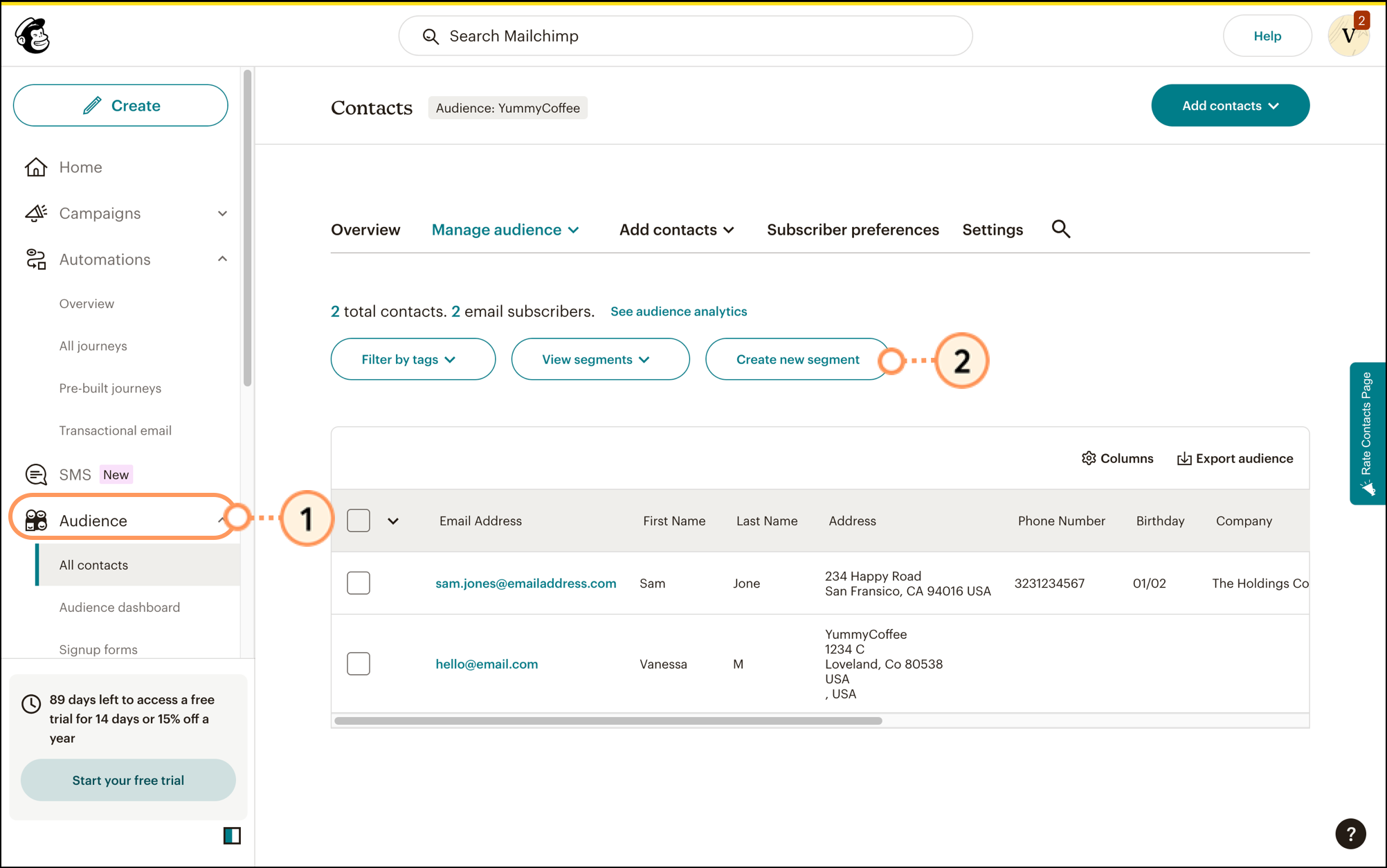Click the Last Name column header
The width and height of the screenshot is (1387, 868).
pos(767,521)
